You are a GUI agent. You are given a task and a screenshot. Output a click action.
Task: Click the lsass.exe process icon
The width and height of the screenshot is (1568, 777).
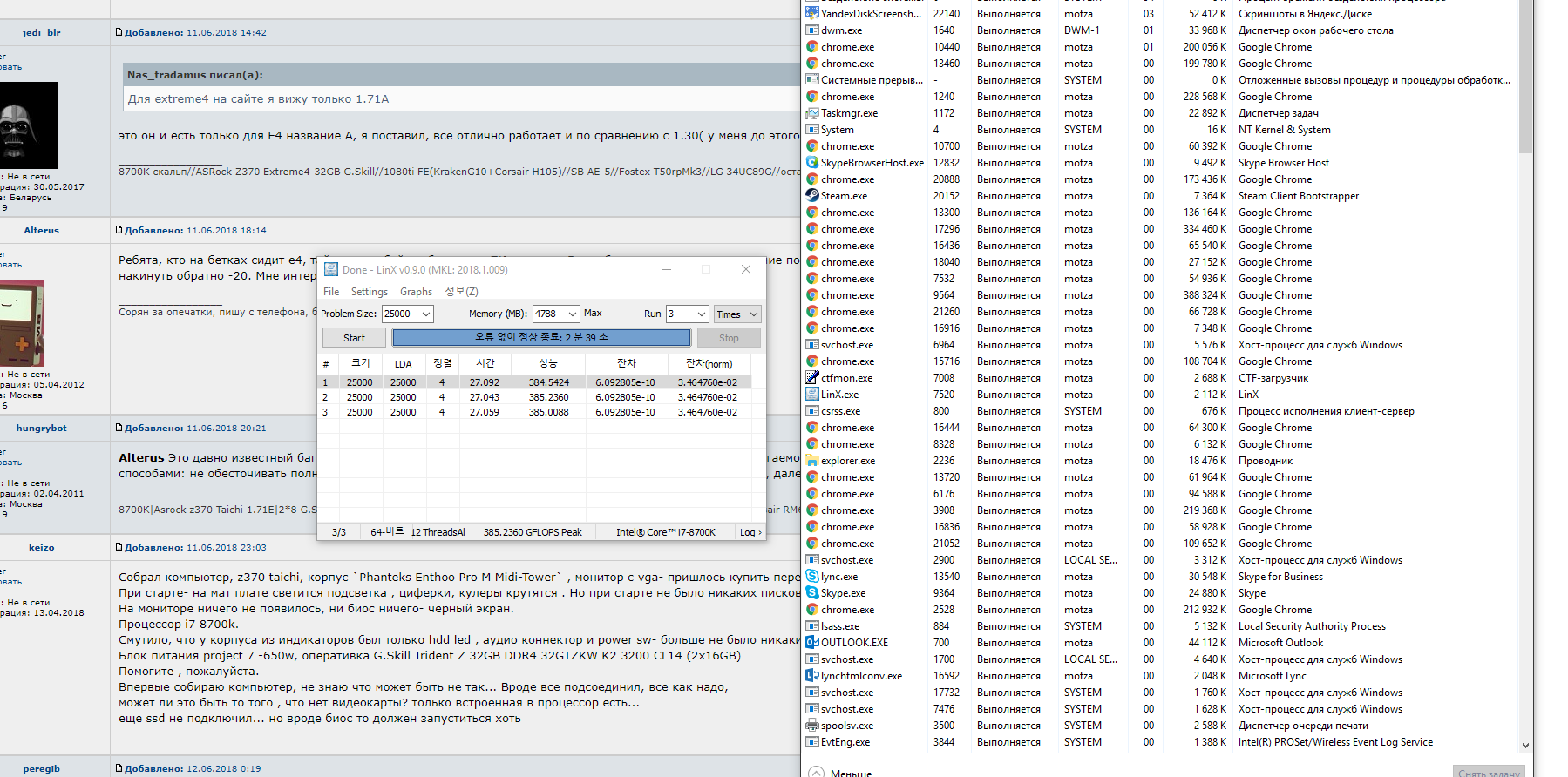pyautogui.click(x=812, y=626)
